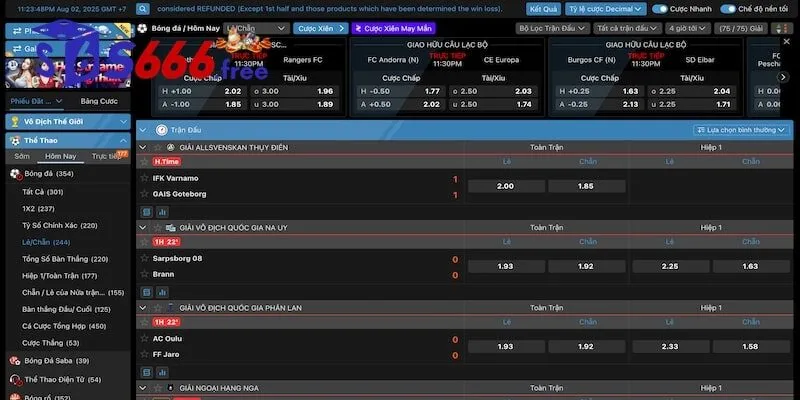Select 2.00 Lẻ odds for IFK Varnamo match
800x400 pixels.
(x=505, y=186)
